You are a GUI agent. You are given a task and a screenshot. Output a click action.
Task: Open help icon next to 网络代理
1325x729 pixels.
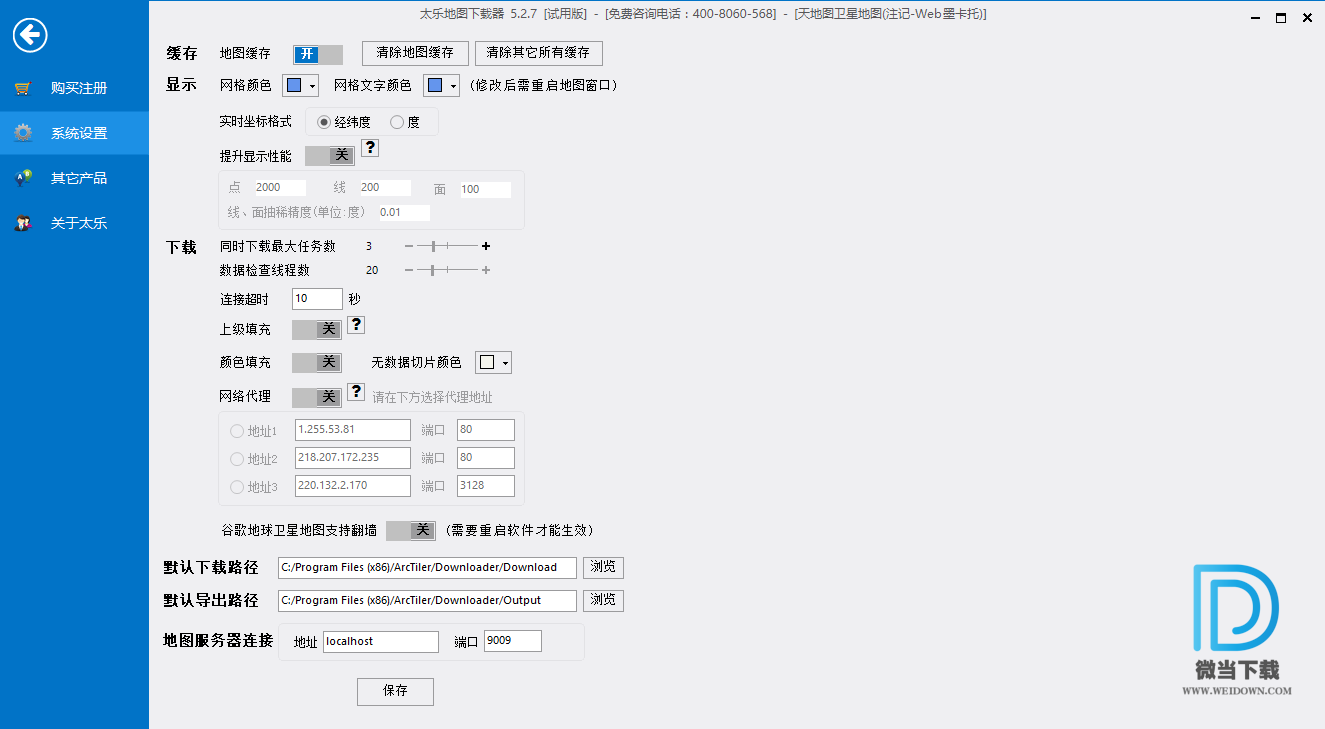click(x=356, y=392)
